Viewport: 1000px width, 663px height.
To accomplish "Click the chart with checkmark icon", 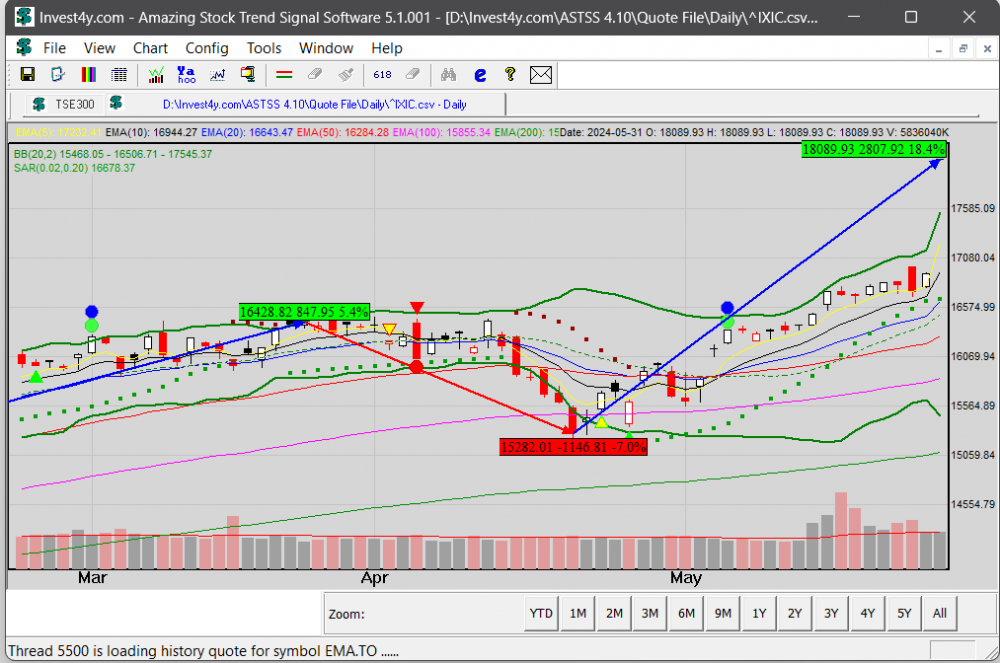I will [156, 74].
